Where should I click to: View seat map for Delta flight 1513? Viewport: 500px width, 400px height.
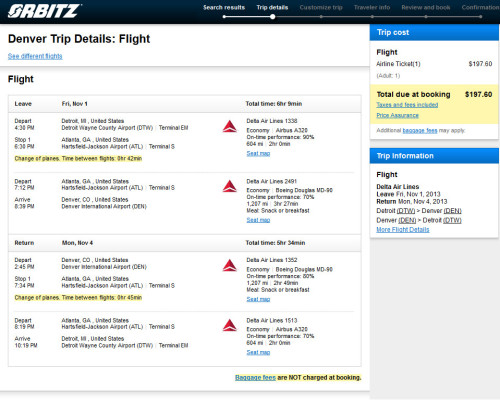258,352
